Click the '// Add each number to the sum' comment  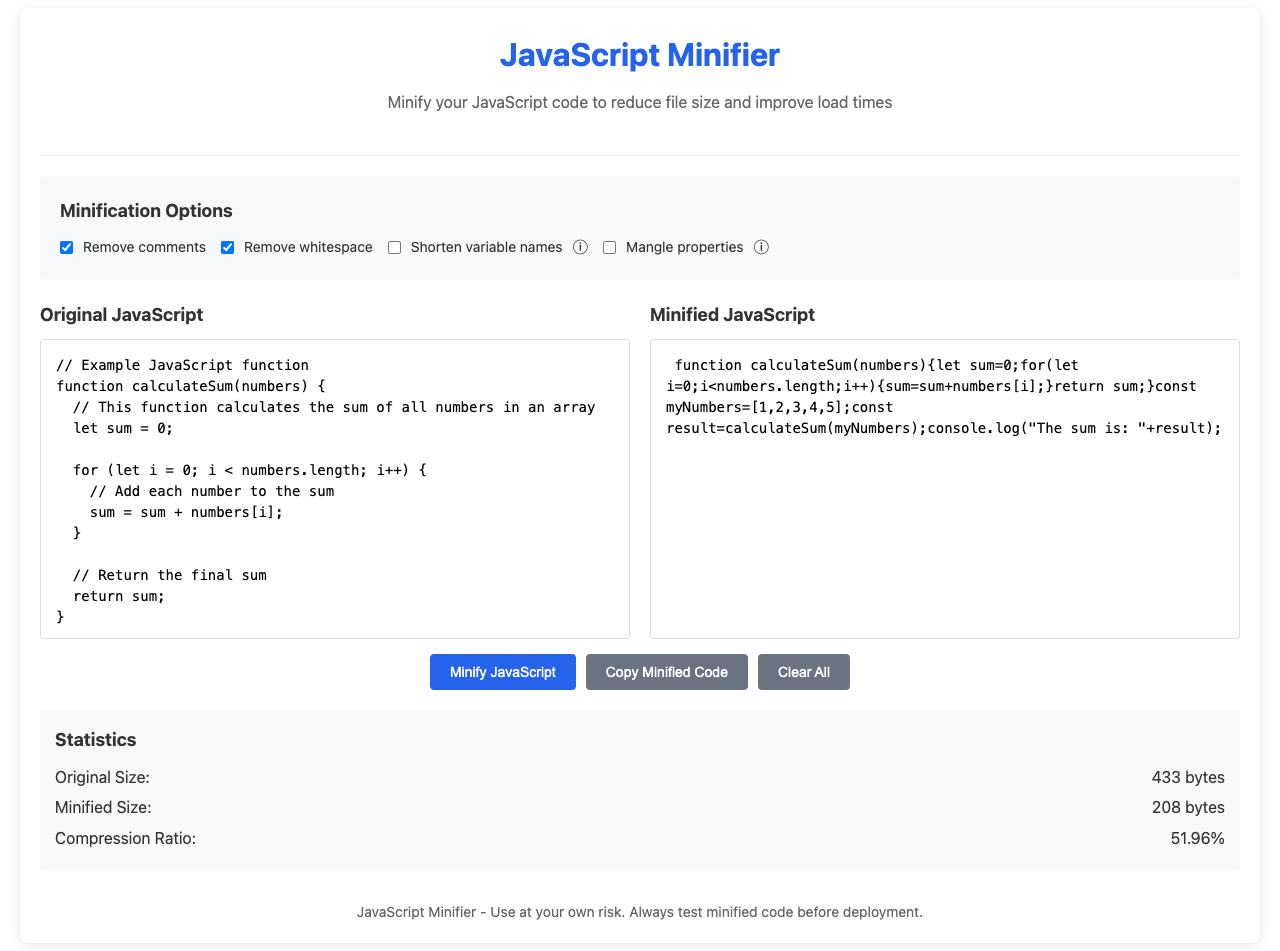tap(212, 491)
